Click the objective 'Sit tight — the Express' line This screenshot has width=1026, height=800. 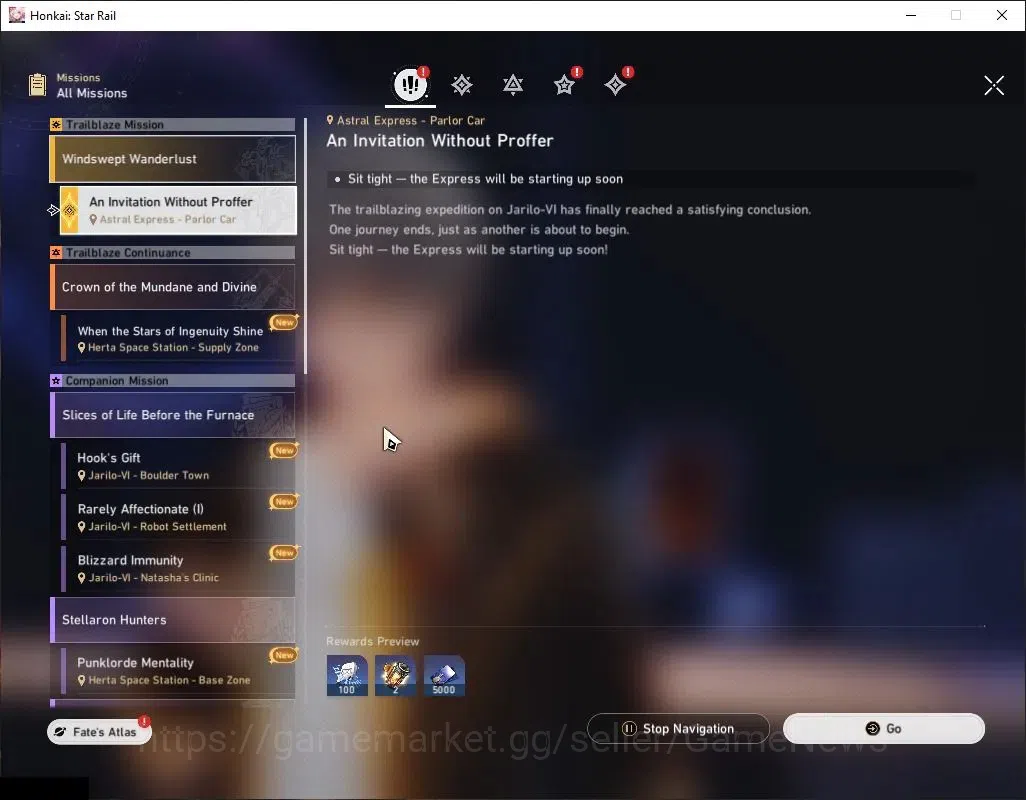486,179
